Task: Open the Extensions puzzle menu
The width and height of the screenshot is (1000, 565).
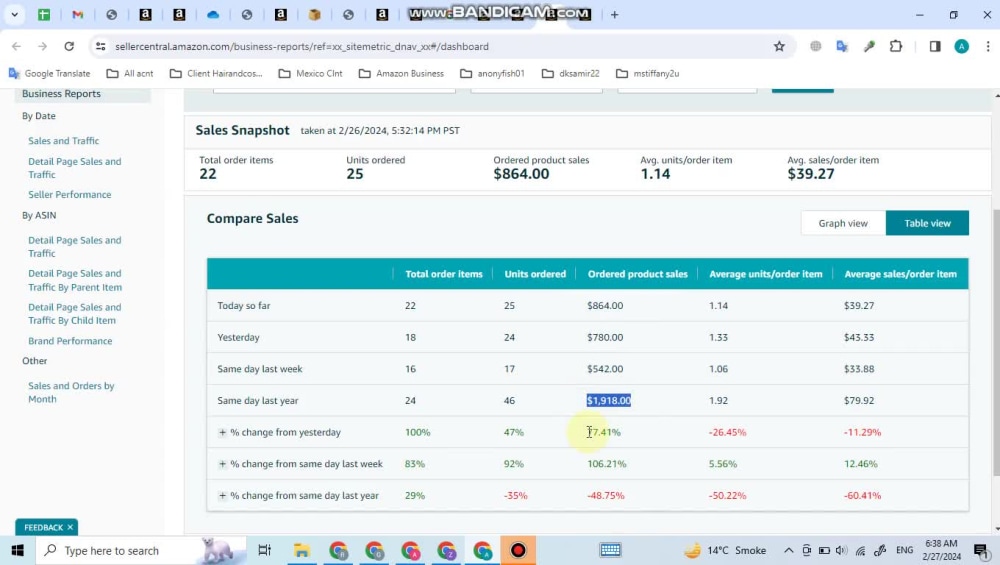Action: 895,47
